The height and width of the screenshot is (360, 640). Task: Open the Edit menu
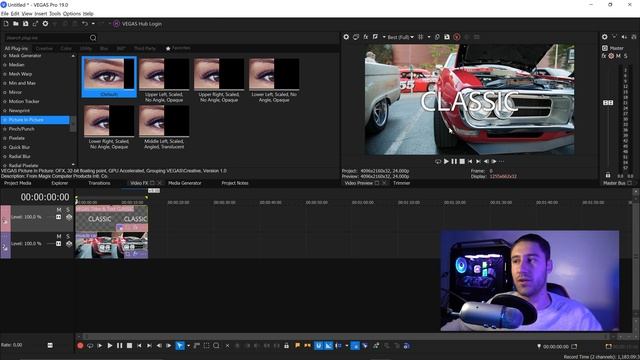pyautogui.click(x=15, y=13)
